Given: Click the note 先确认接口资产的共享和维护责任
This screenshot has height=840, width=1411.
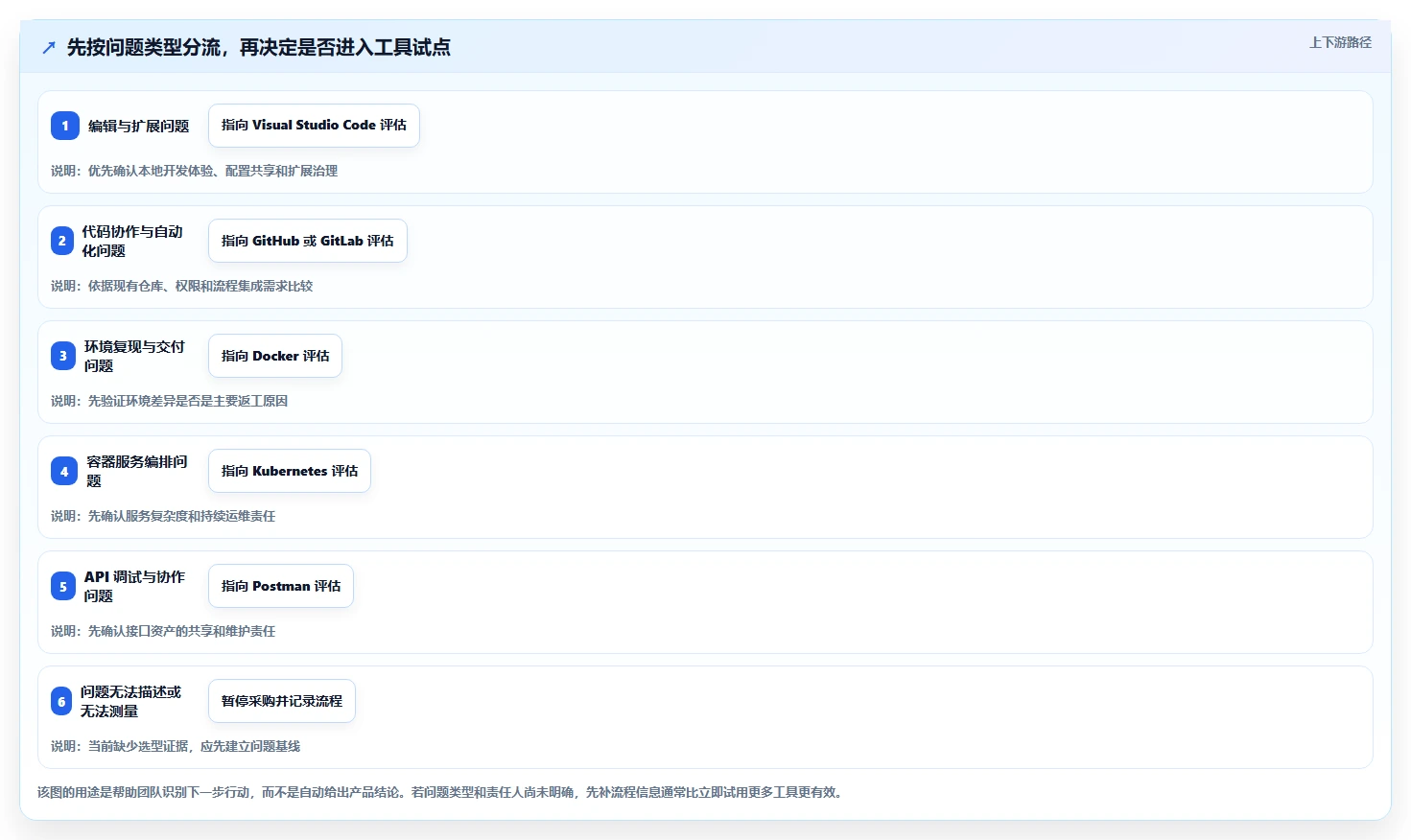Looking at the screenshot, I should click(181, 631).
